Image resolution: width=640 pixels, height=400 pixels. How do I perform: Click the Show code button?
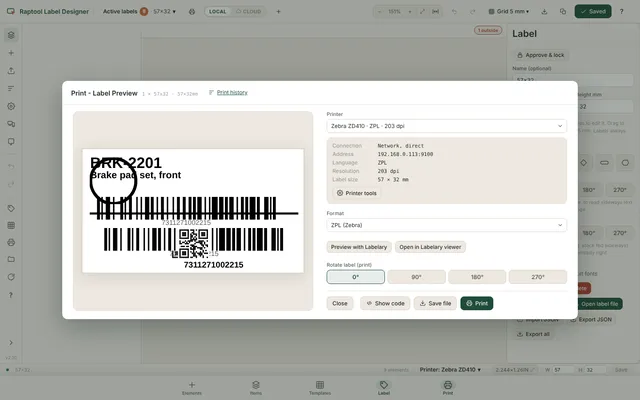pos(385,304)
